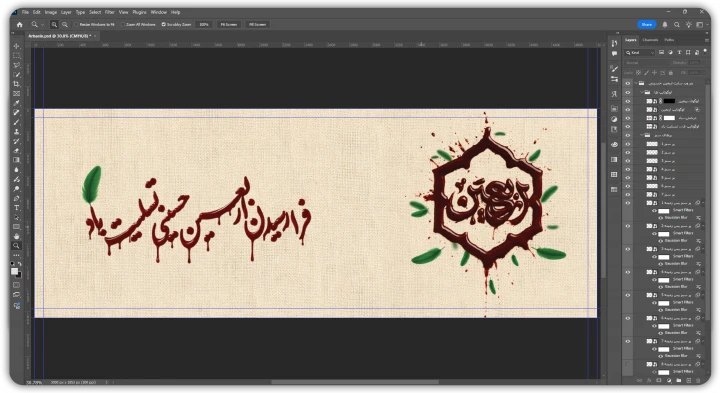Select the Hand tool
Image resolution: width=720 pixels, height=393 pixels.
(17, 236)
